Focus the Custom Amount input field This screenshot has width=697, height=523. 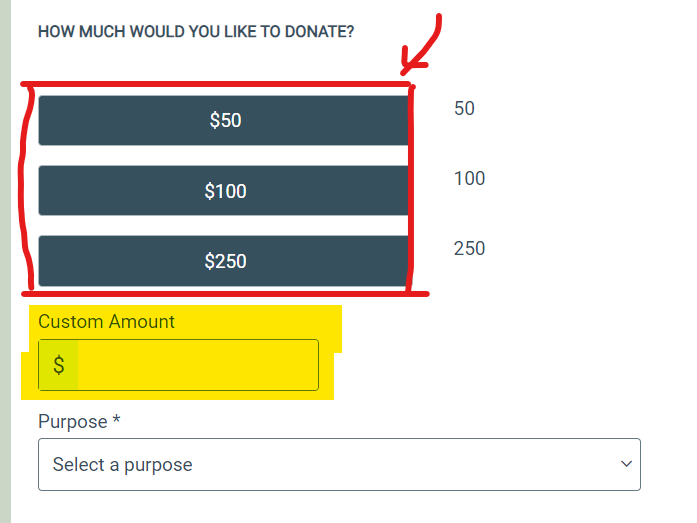[196, 366]
